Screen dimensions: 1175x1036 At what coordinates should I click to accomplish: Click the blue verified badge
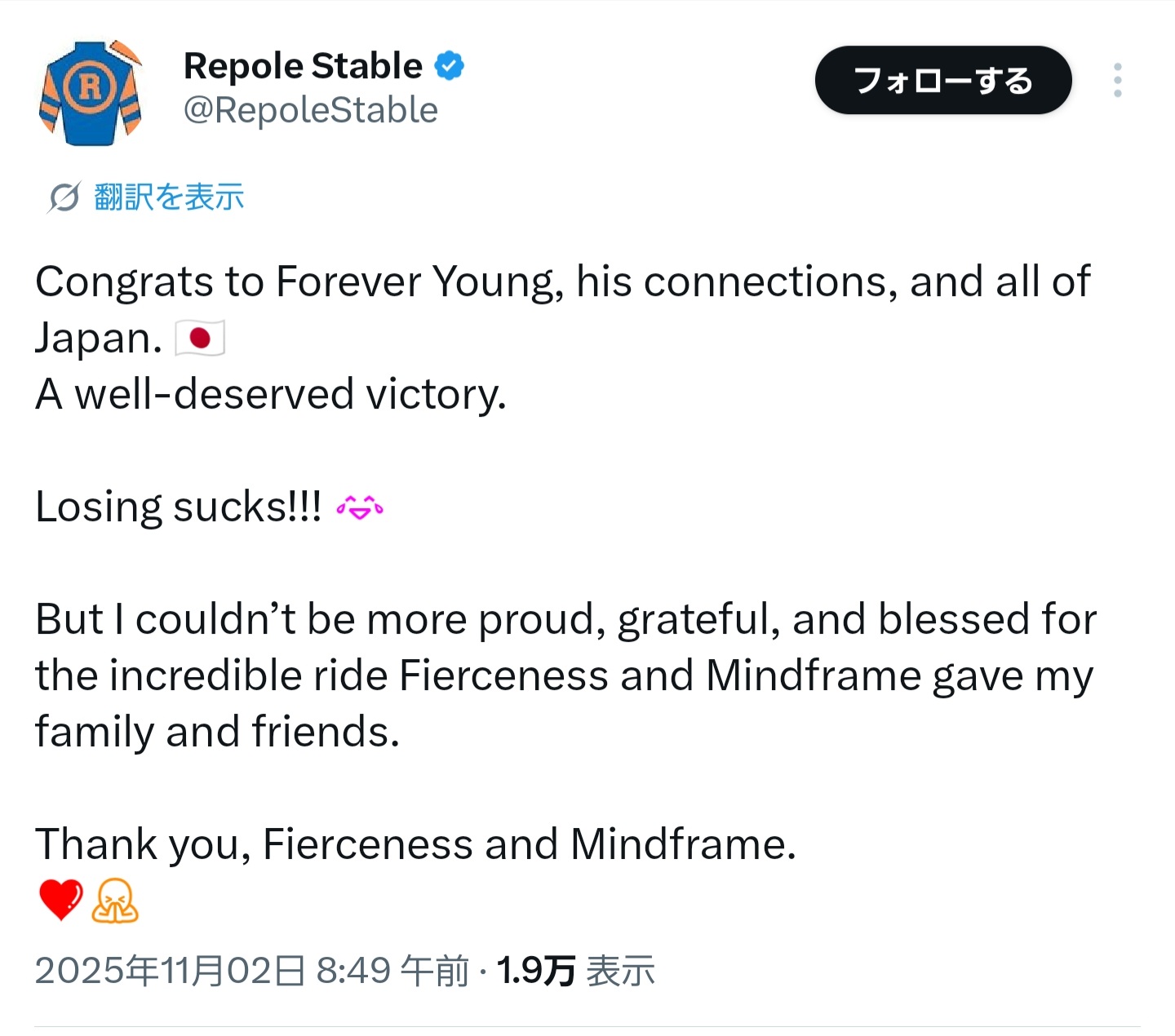[x=449, y=65]
